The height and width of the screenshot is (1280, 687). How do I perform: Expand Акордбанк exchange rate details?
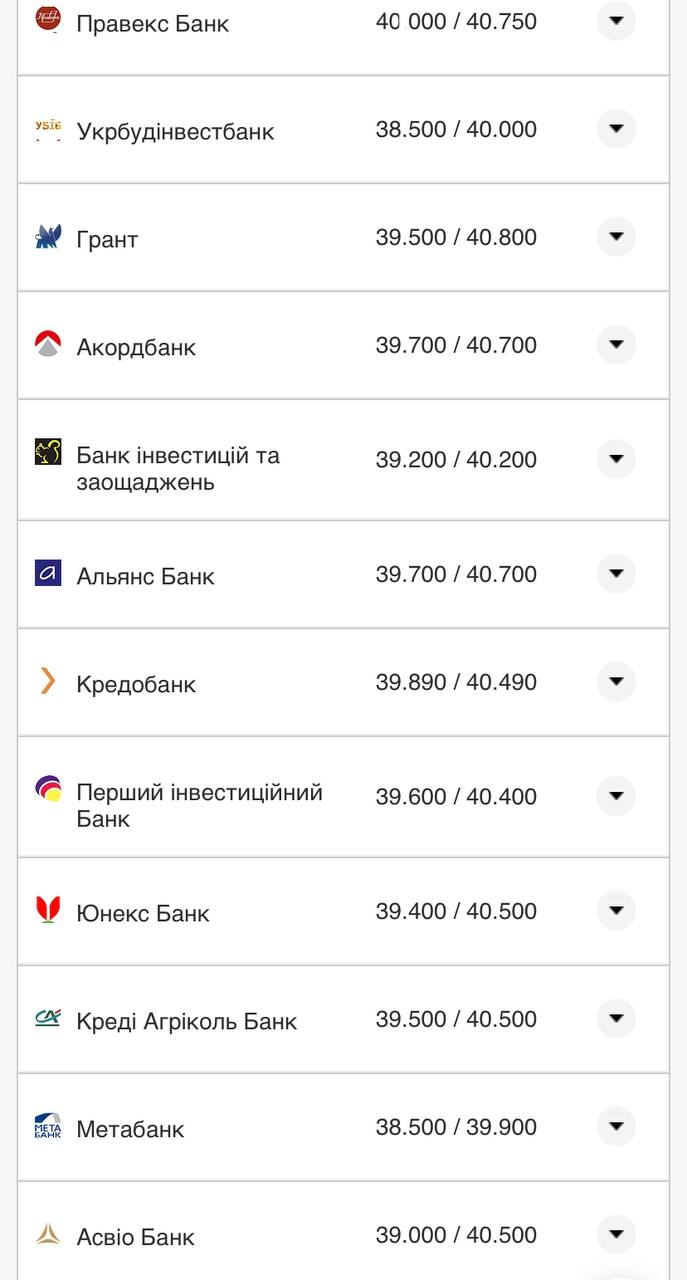616,345
